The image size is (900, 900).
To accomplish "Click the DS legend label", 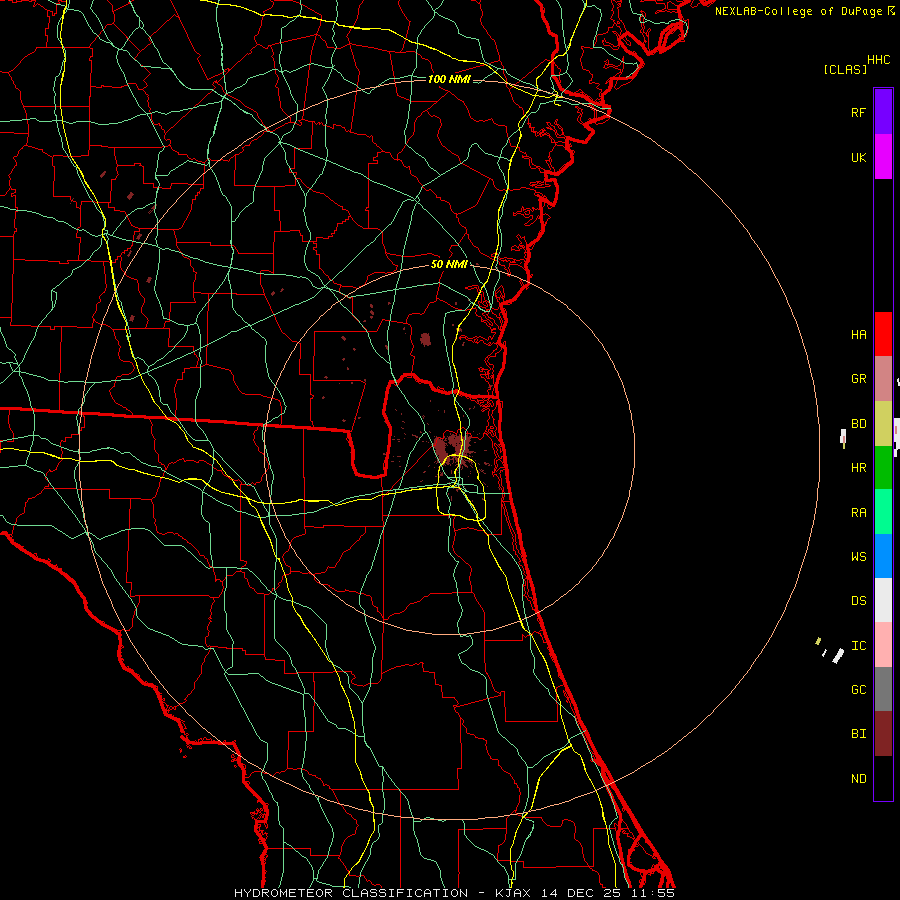I will (858, 601).
